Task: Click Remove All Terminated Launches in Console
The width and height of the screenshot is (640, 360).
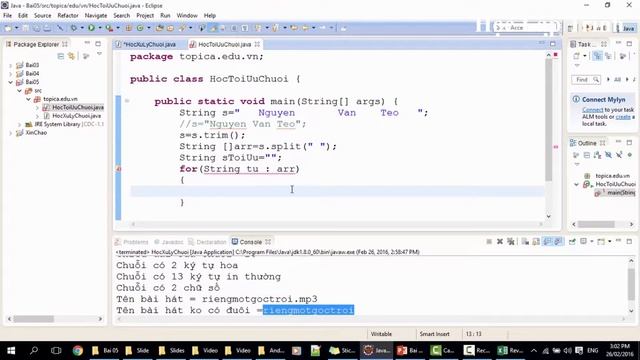Action: point(511,242)
